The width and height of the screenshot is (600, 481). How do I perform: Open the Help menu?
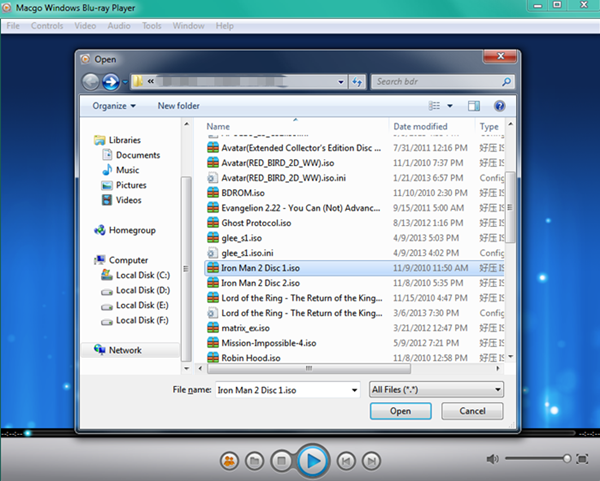[x=224, y=26]
